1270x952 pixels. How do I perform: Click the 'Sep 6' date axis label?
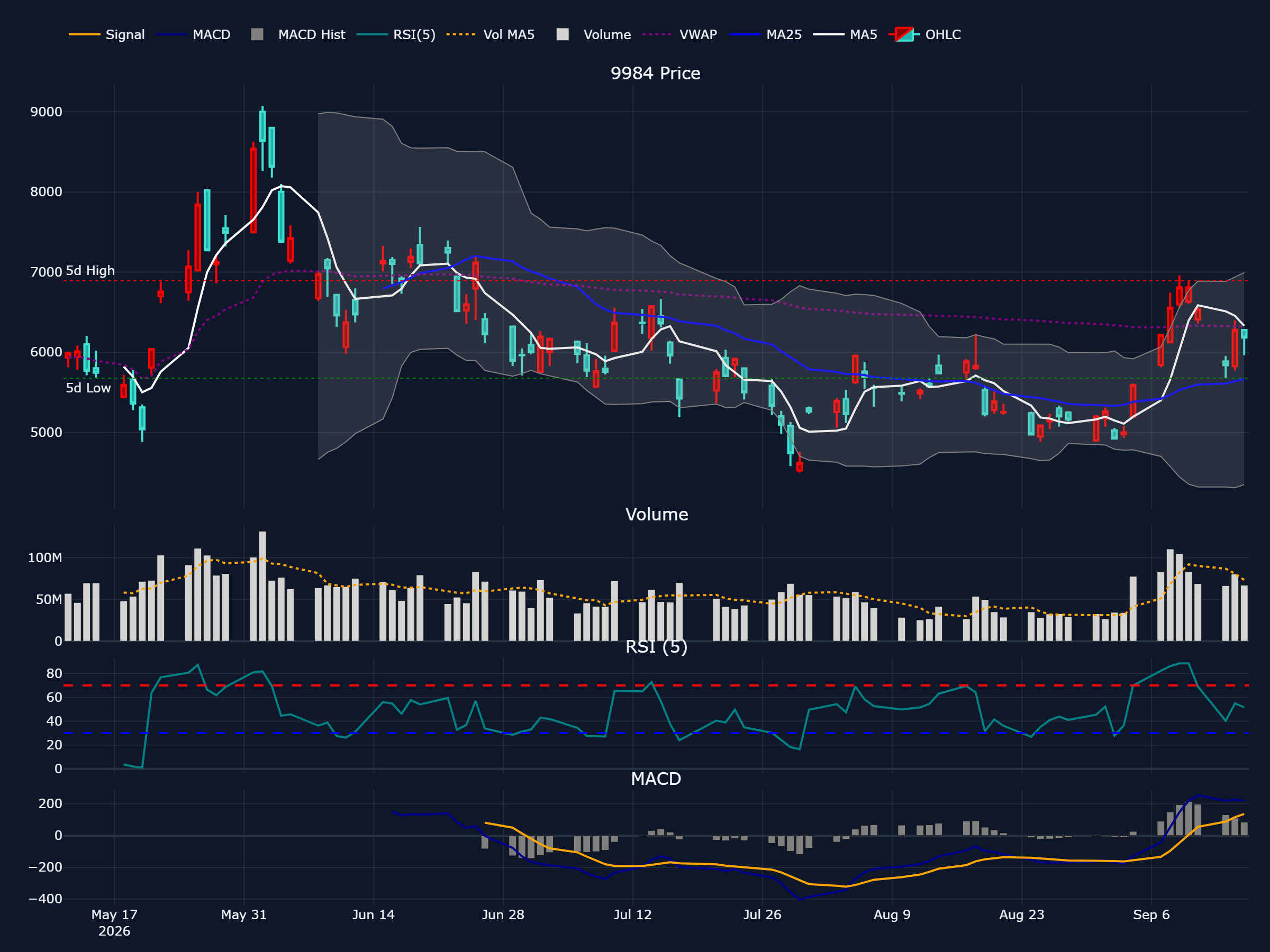click(x=1151, y=914)
